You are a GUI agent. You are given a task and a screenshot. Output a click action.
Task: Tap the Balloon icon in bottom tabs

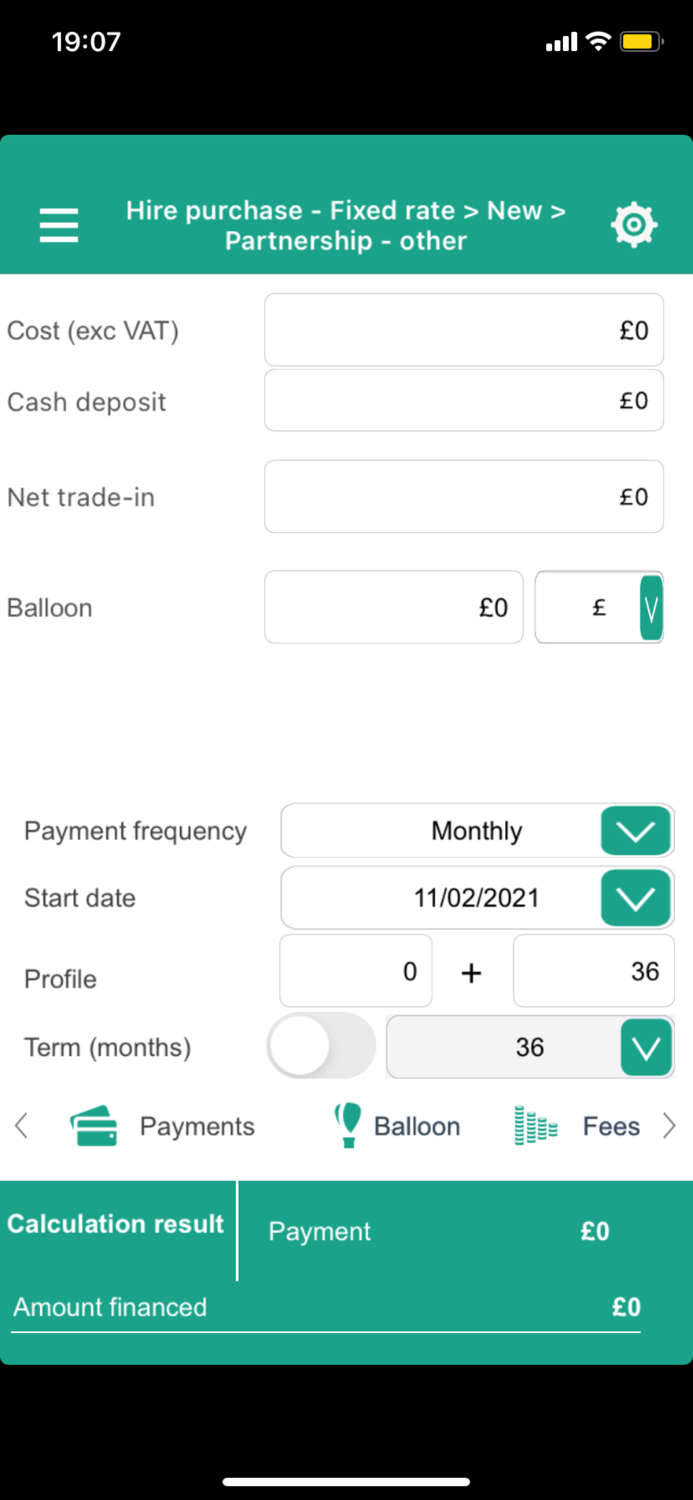click(347, 1126)
